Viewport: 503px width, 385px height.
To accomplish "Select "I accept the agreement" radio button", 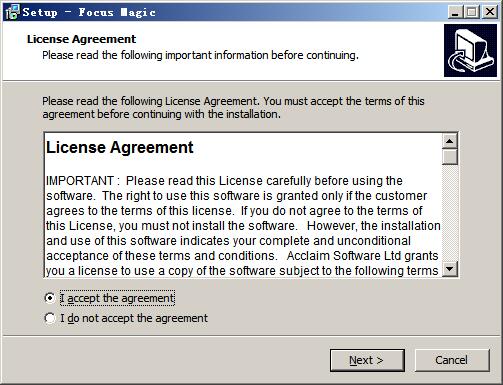I will tap(50, 298).
